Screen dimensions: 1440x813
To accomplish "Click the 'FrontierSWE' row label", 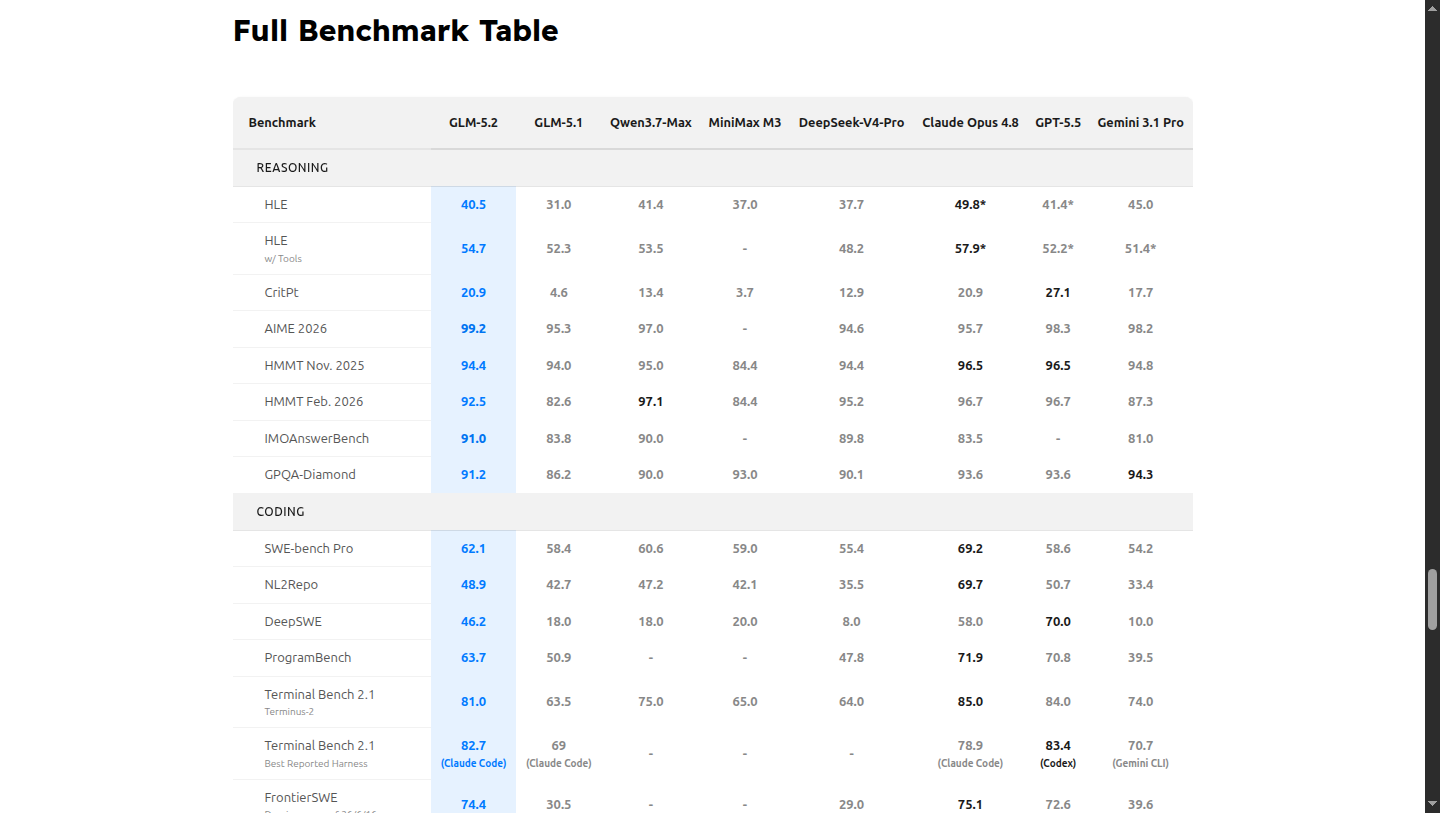I will (x=301, y=798).
